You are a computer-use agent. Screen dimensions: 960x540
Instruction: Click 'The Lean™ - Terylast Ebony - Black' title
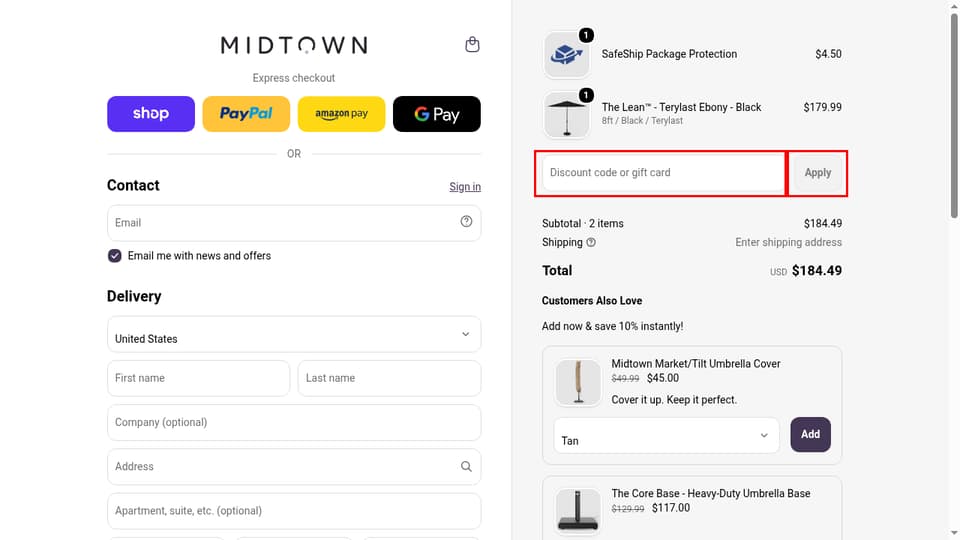[x=681, y=107]
